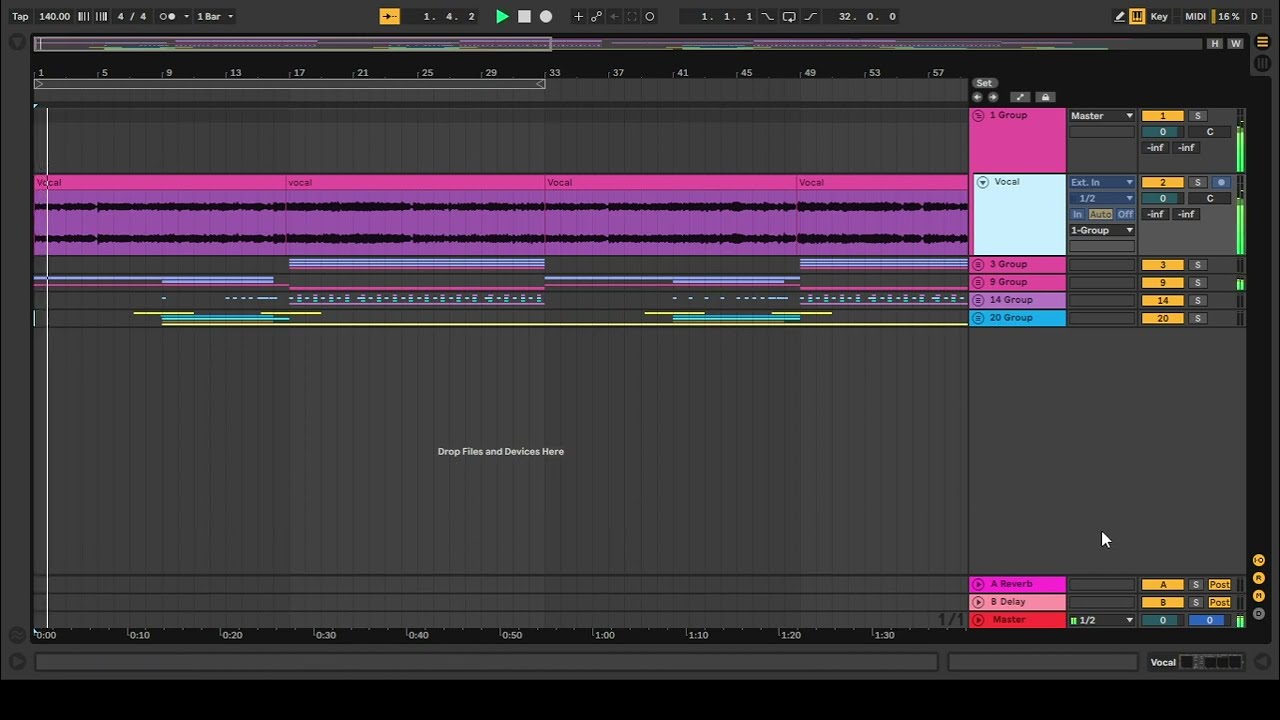Toggle the 1 Group track activator
The image size is (1280, 720).
1162,116
